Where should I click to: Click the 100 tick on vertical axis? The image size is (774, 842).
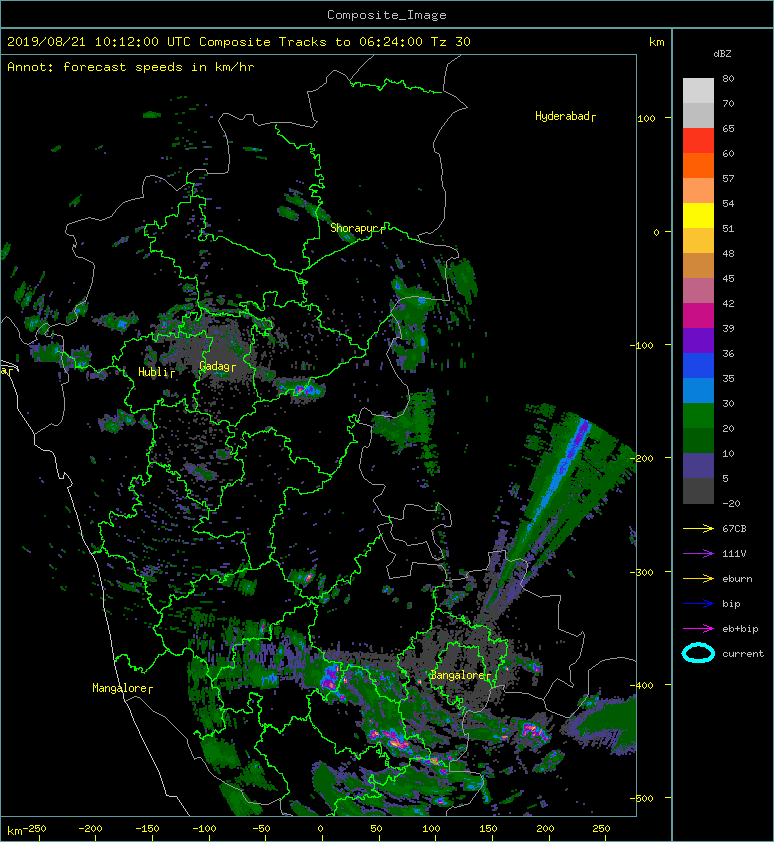[x=646, y=119]
